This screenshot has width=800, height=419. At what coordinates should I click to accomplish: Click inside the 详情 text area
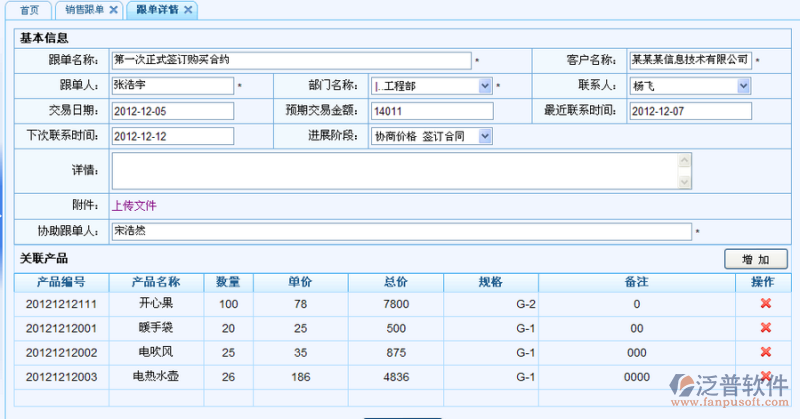(x=395, y=171)
